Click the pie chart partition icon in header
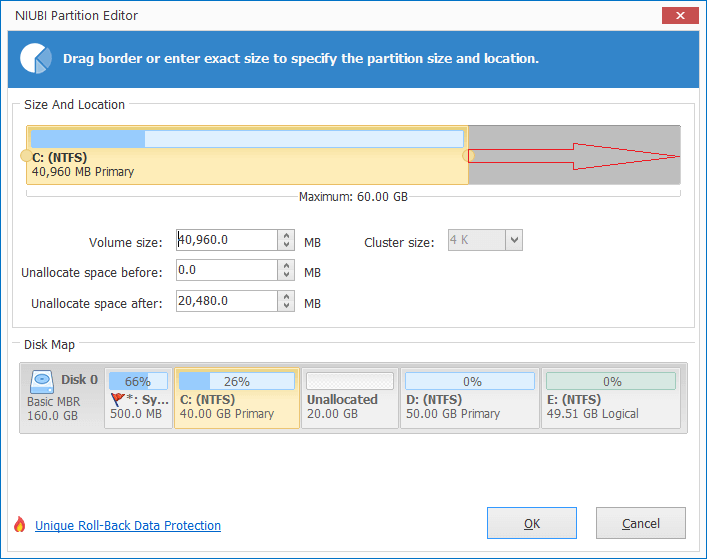Screen dimensions: 707x559 pos(37,58)
